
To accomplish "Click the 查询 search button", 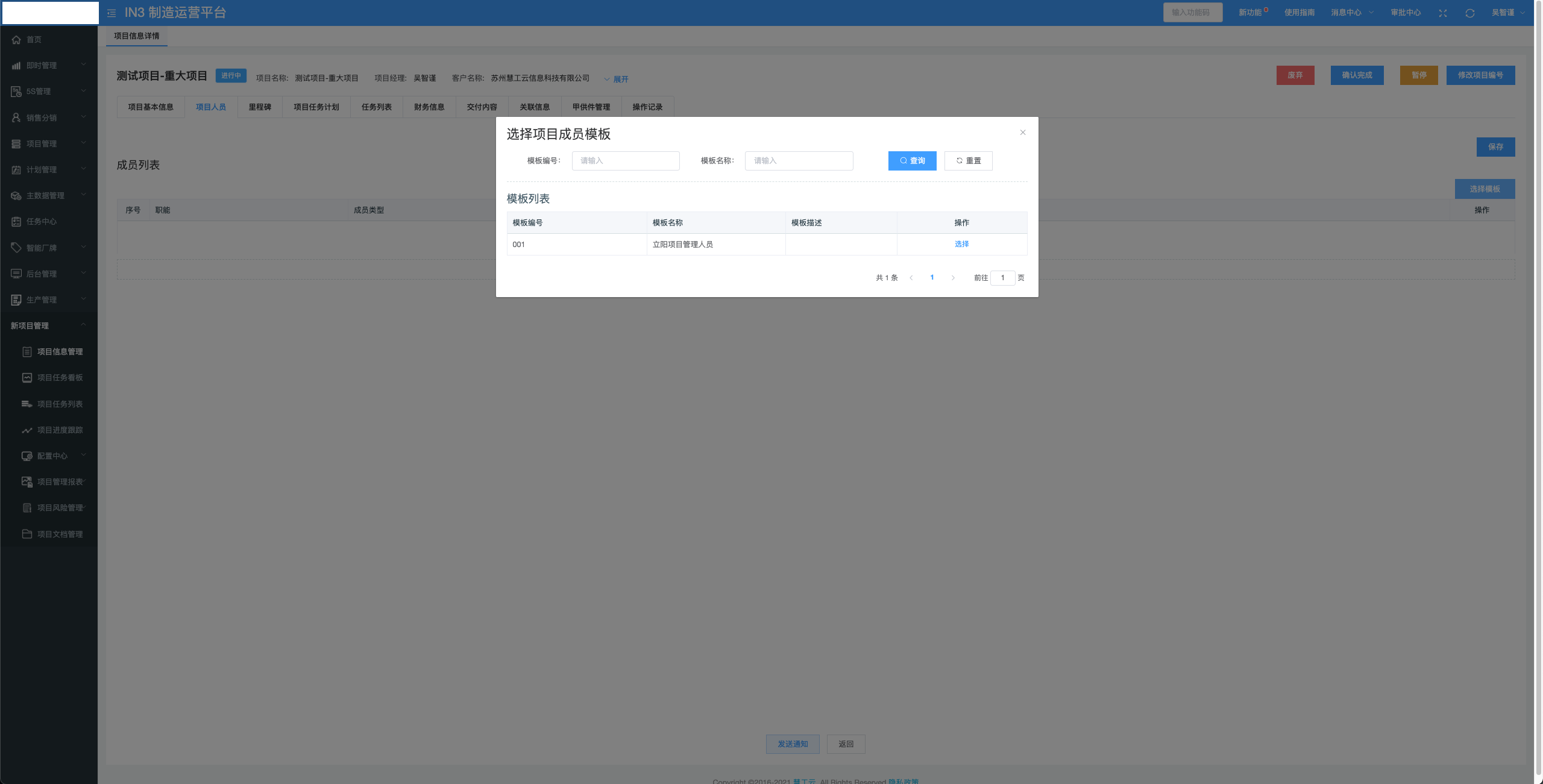I will [x=912, y=161].
